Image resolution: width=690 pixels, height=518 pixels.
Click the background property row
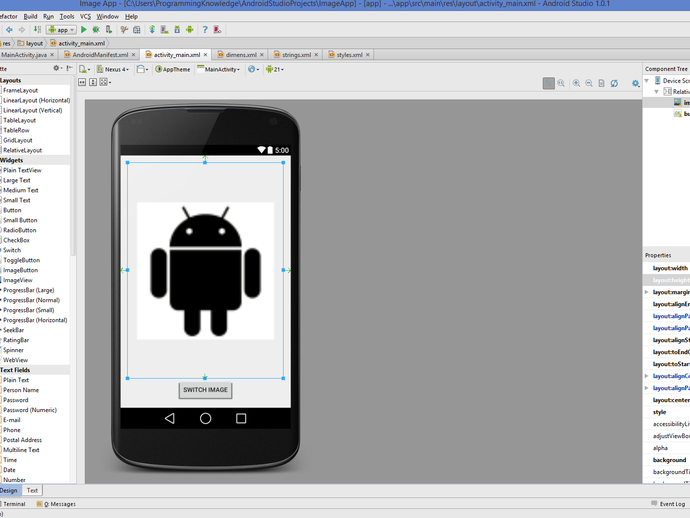667,460
